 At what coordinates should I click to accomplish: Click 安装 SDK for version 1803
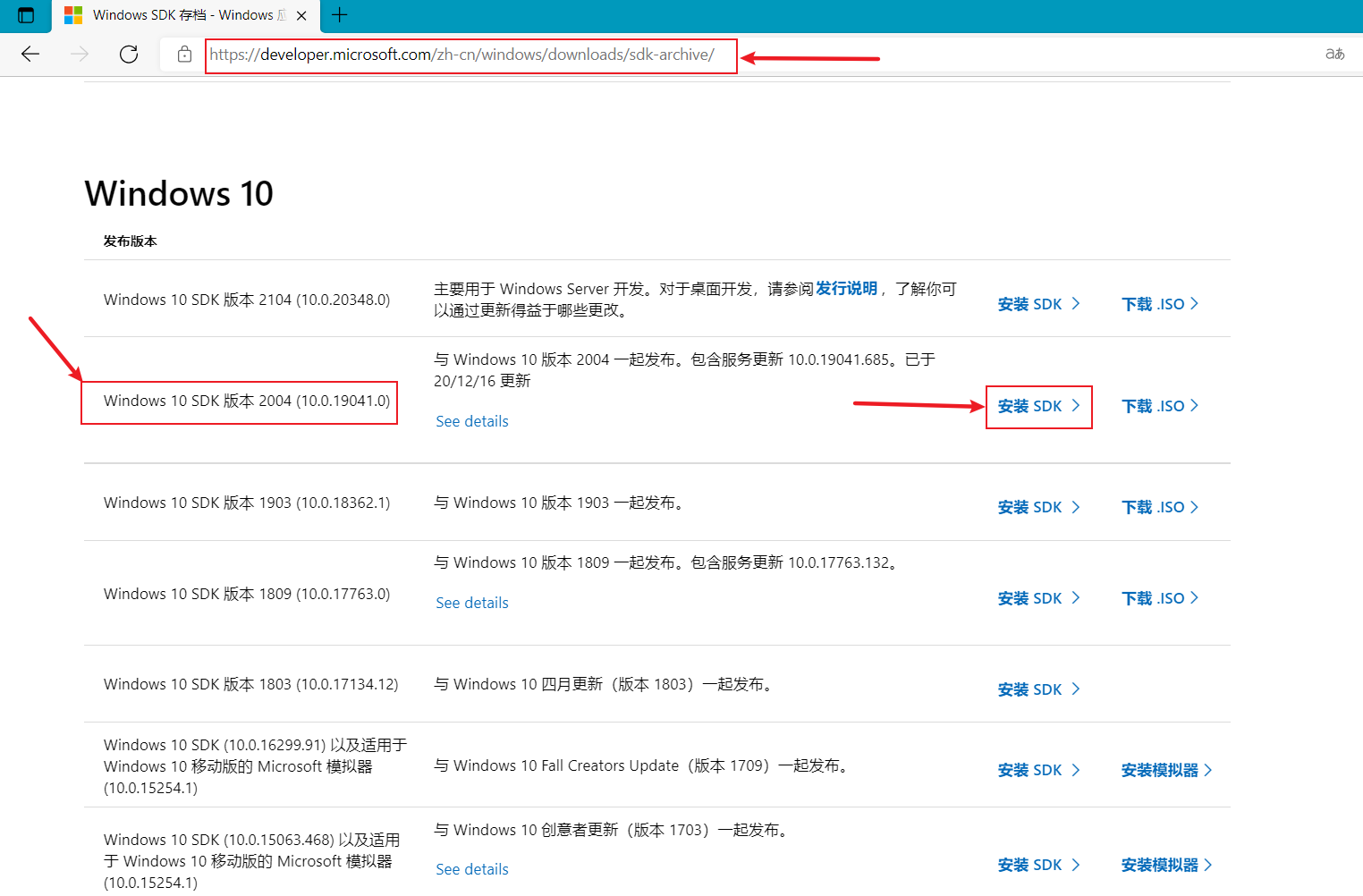point(1039,689)
